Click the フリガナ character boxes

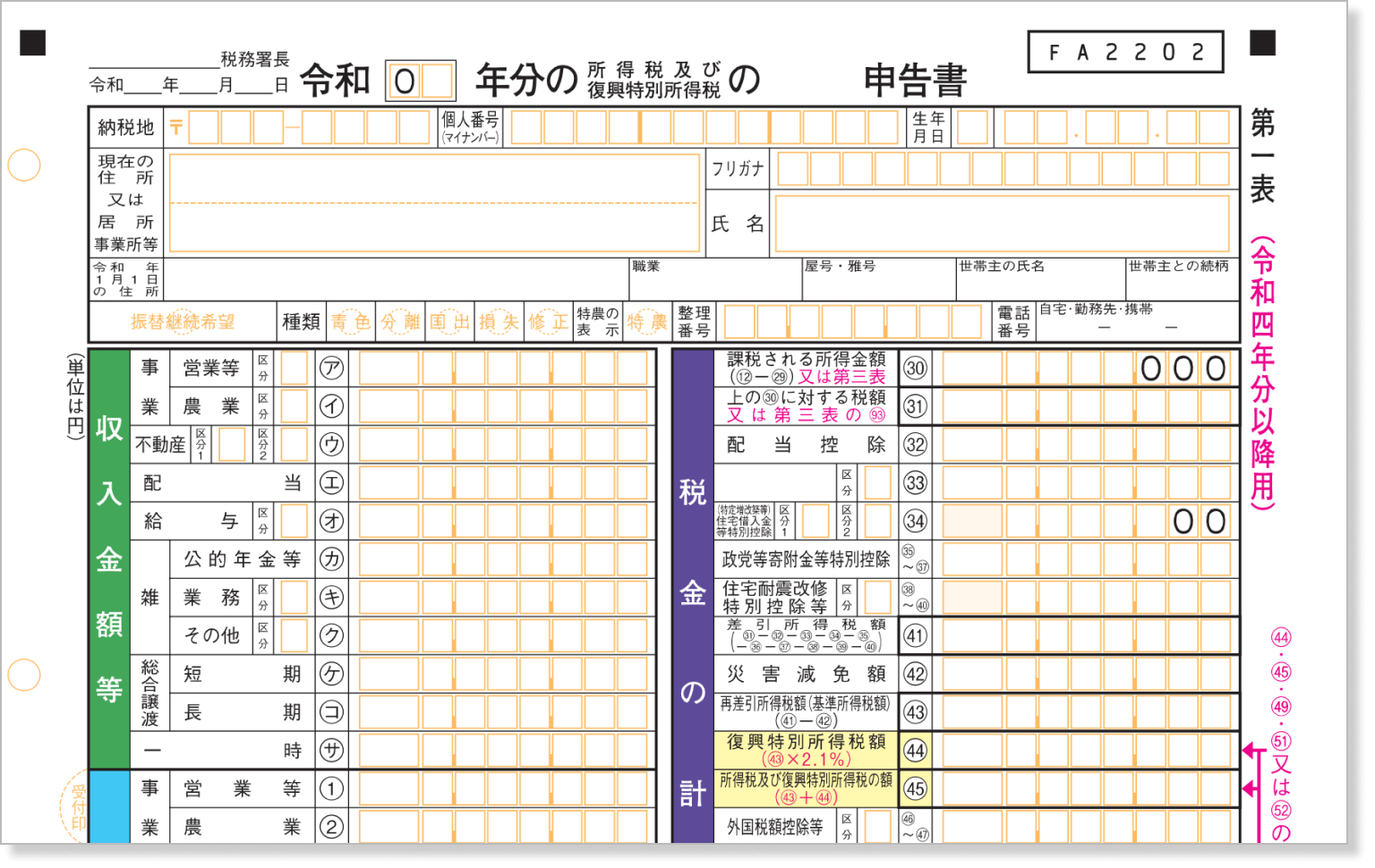tap(1003, 168)
